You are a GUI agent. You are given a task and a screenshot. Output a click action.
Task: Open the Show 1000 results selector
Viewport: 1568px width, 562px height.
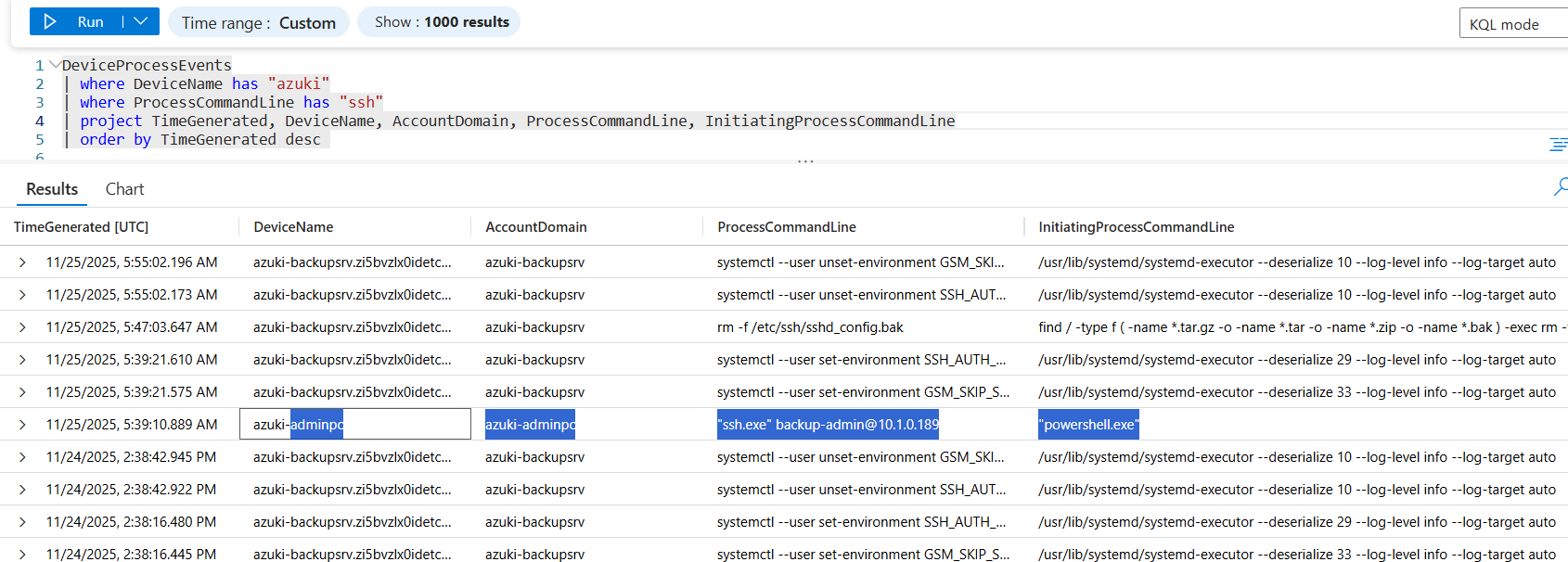(439, 22)
